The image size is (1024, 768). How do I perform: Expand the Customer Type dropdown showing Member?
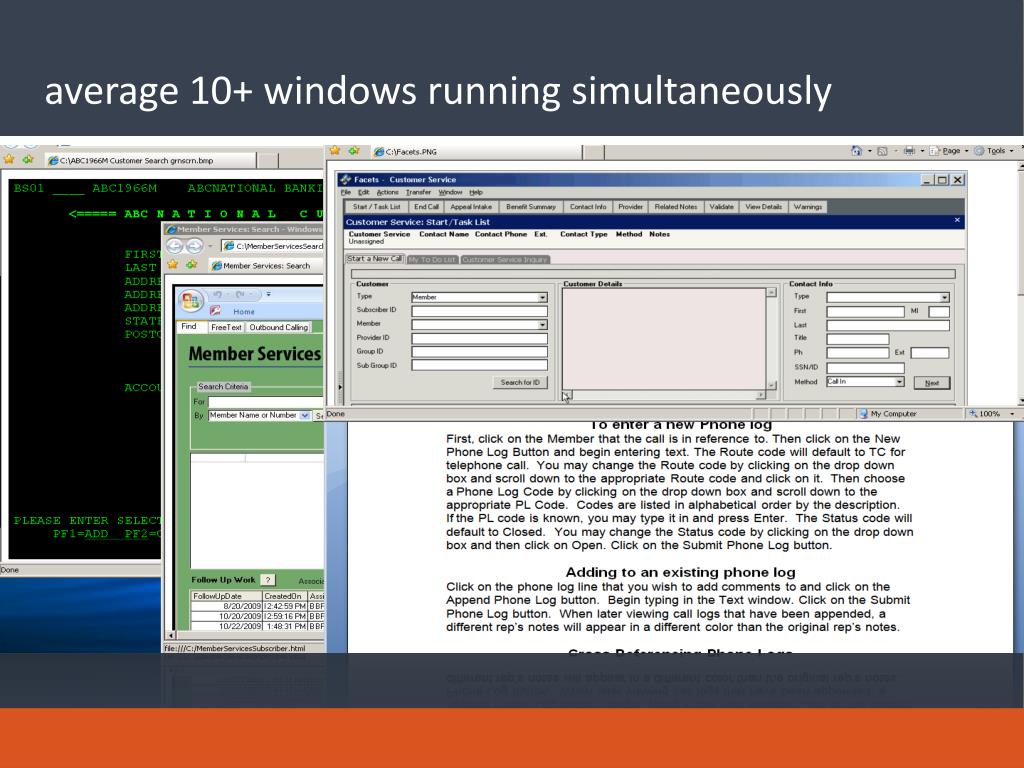coord(542,297)
